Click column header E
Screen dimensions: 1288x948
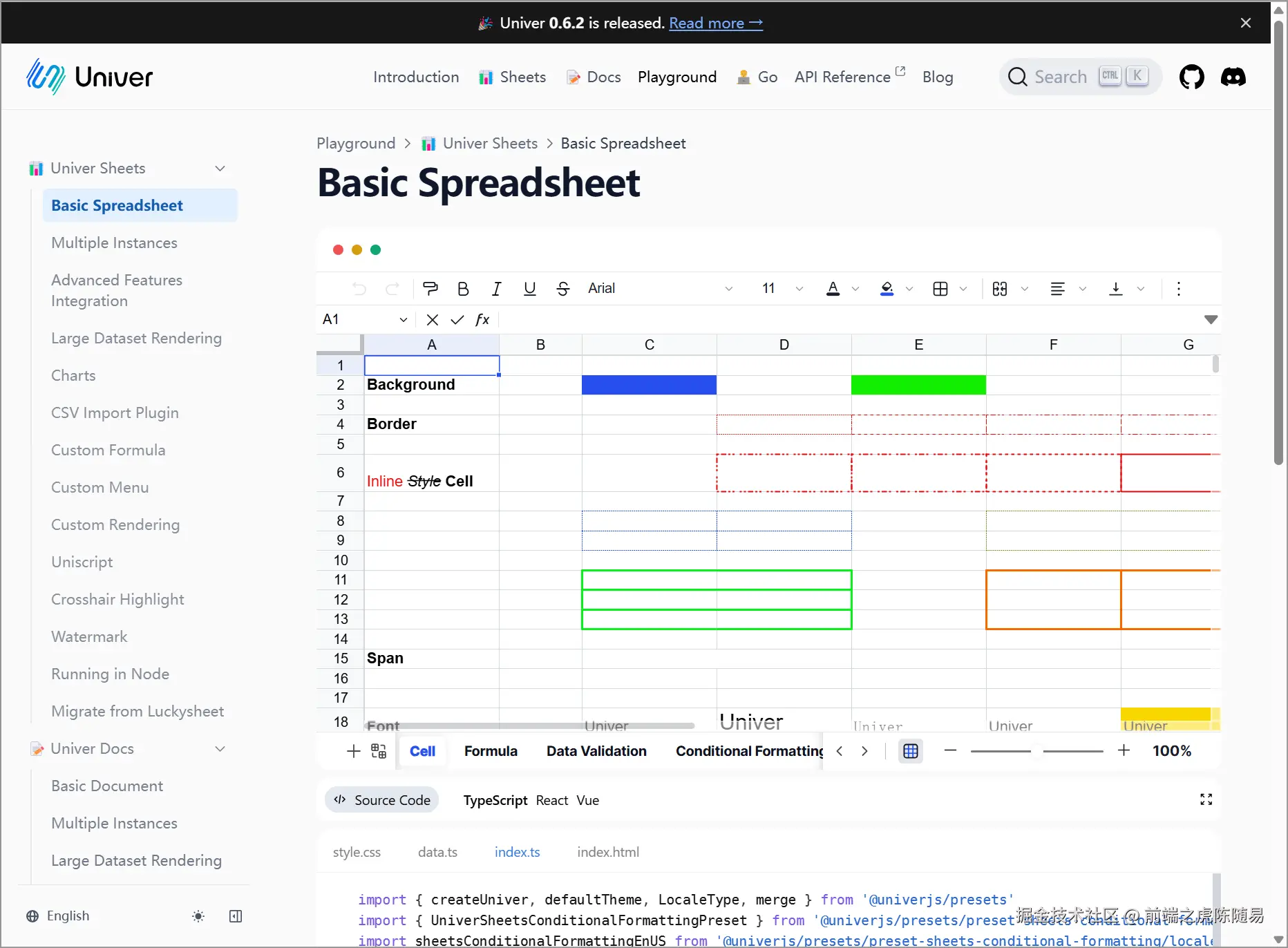918,345
